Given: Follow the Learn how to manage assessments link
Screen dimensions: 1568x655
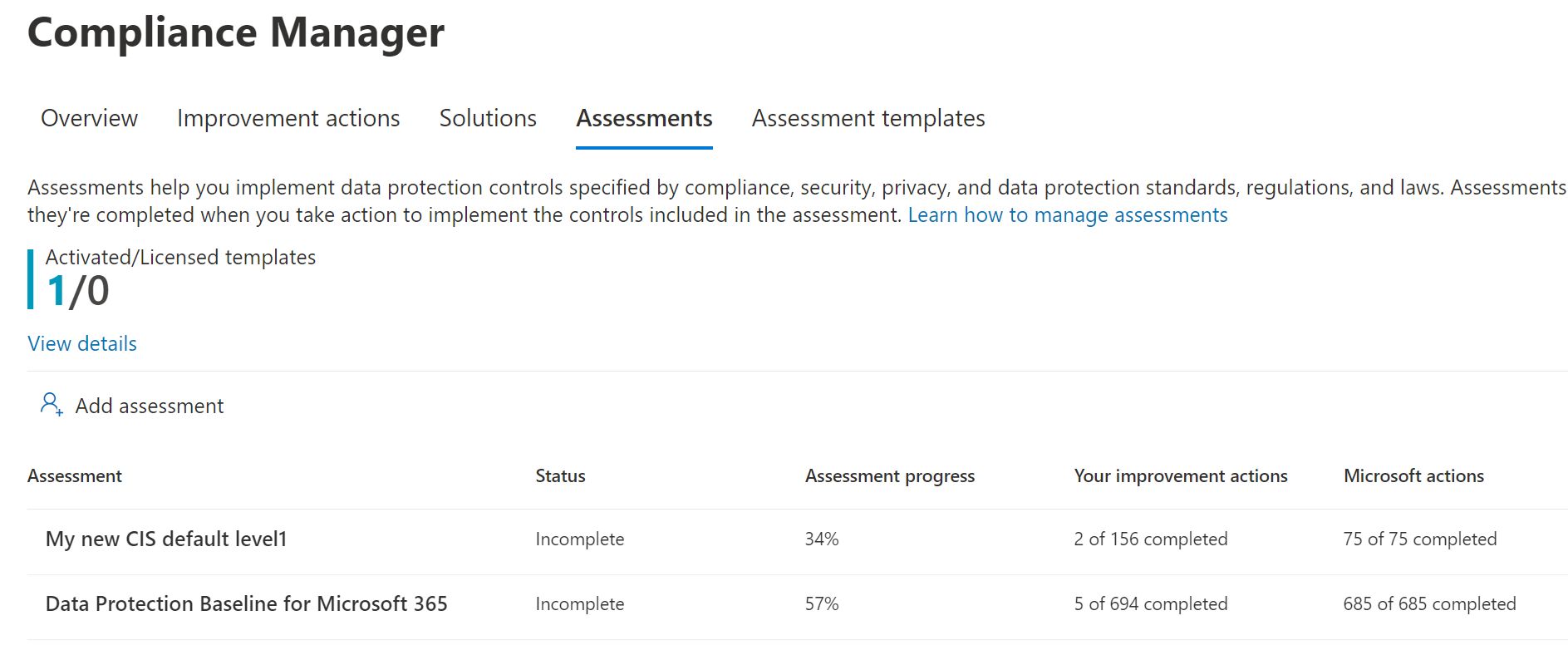Looking at the screenshot, I should click(1067, 215).
